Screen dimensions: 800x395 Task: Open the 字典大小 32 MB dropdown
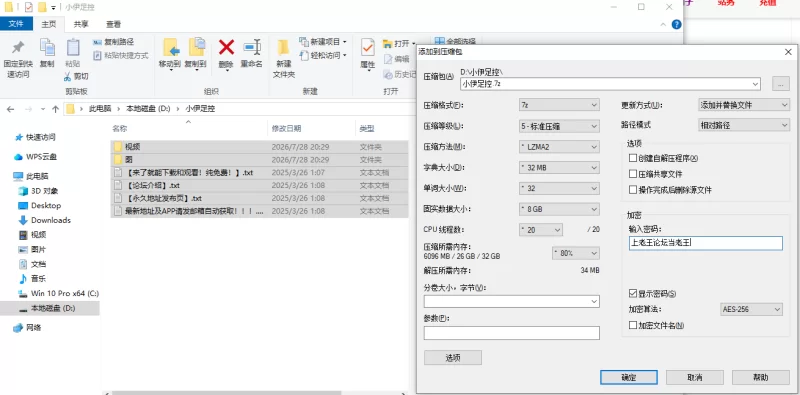pos(559,167)
